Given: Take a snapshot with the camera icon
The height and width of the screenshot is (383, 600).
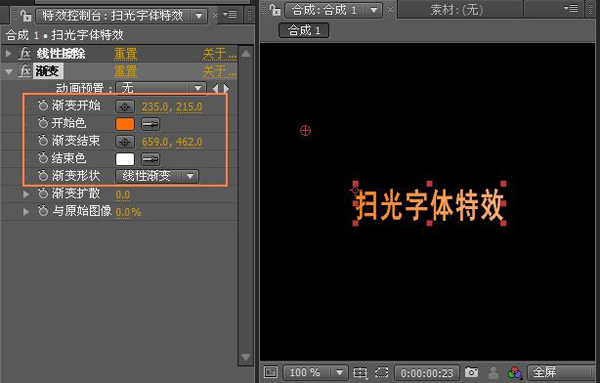Looking at the screenshot, I should [471, 372].
